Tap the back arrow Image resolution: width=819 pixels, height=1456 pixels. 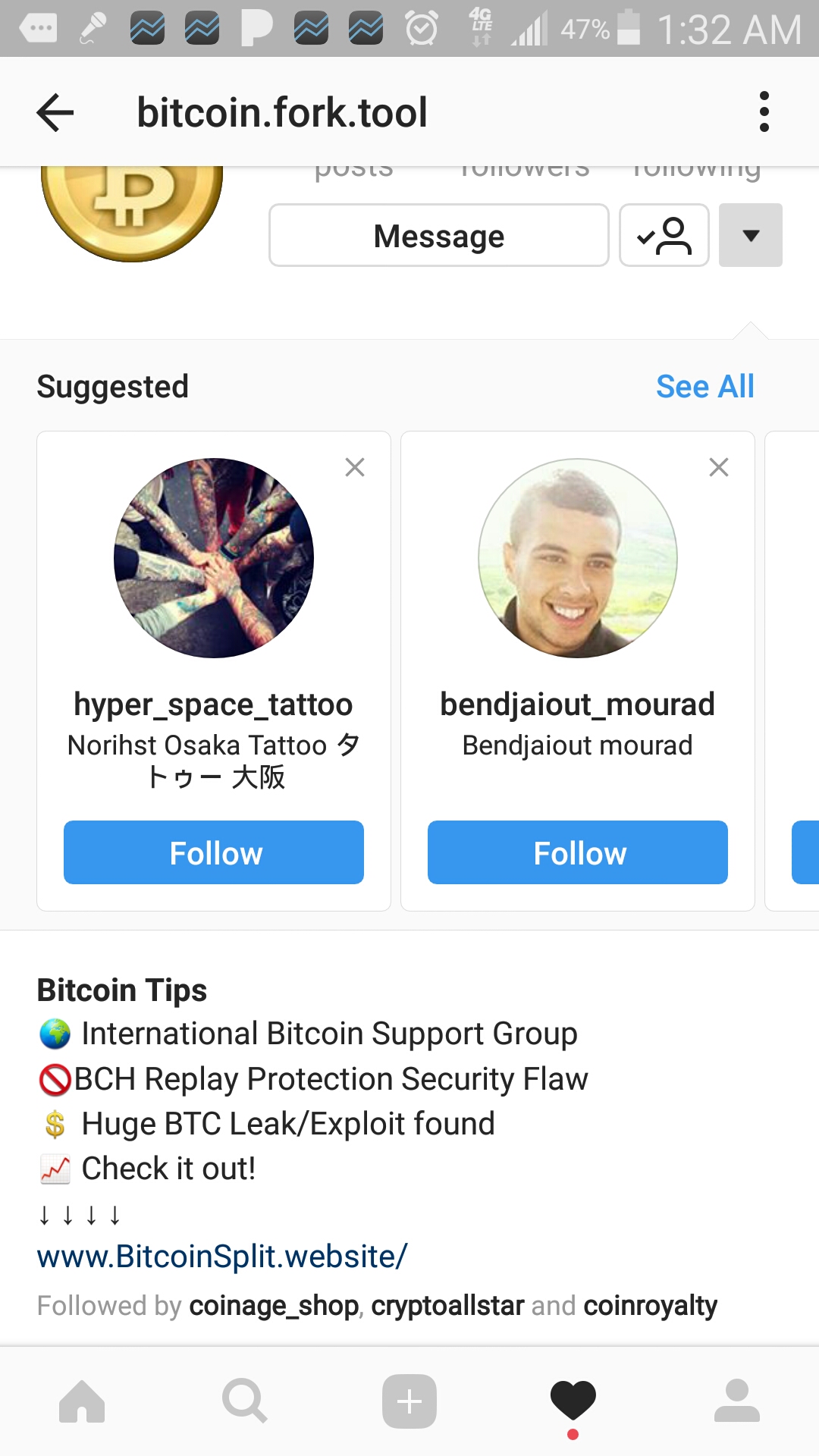click(x=55, y=111)
